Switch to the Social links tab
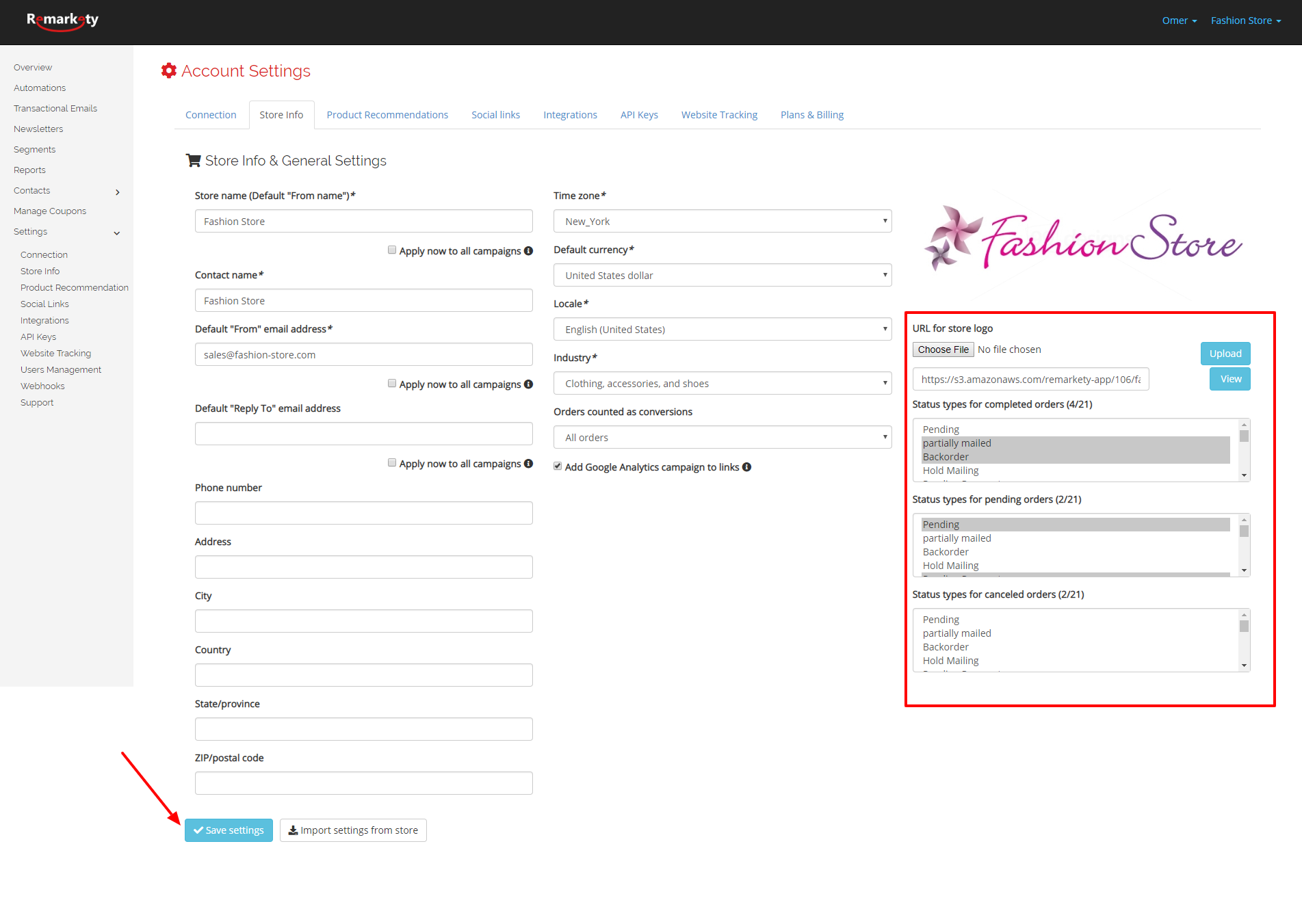Image resolution: width=1302 pixels, height=924 pixels. pos(495,115)
